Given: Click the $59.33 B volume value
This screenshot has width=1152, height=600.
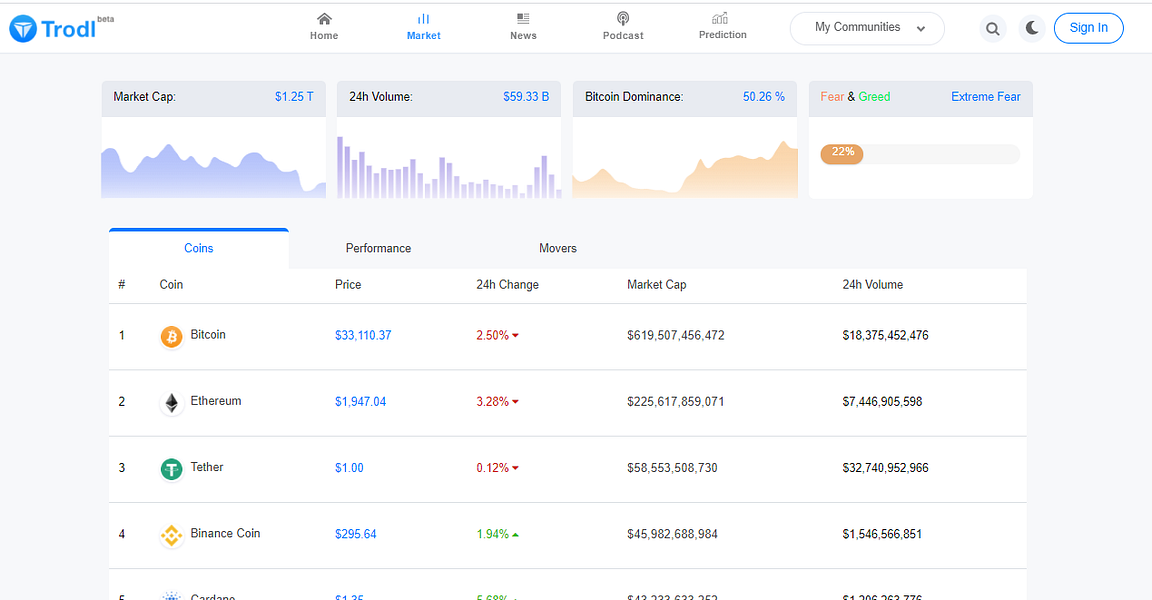Looking at the screenshot, I should pyautogui.click(x=526, y=97).
